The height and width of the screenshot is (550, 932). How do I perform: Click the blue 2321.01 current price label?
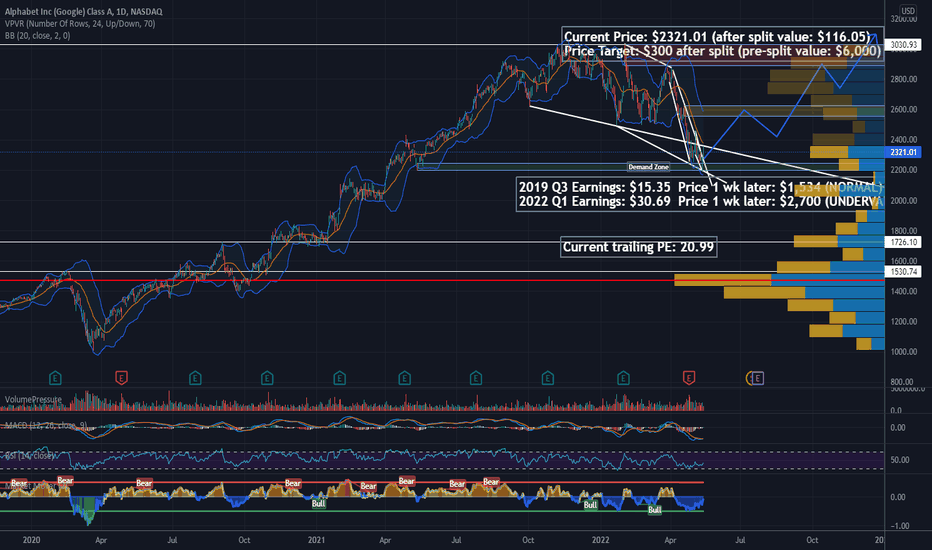903,152
